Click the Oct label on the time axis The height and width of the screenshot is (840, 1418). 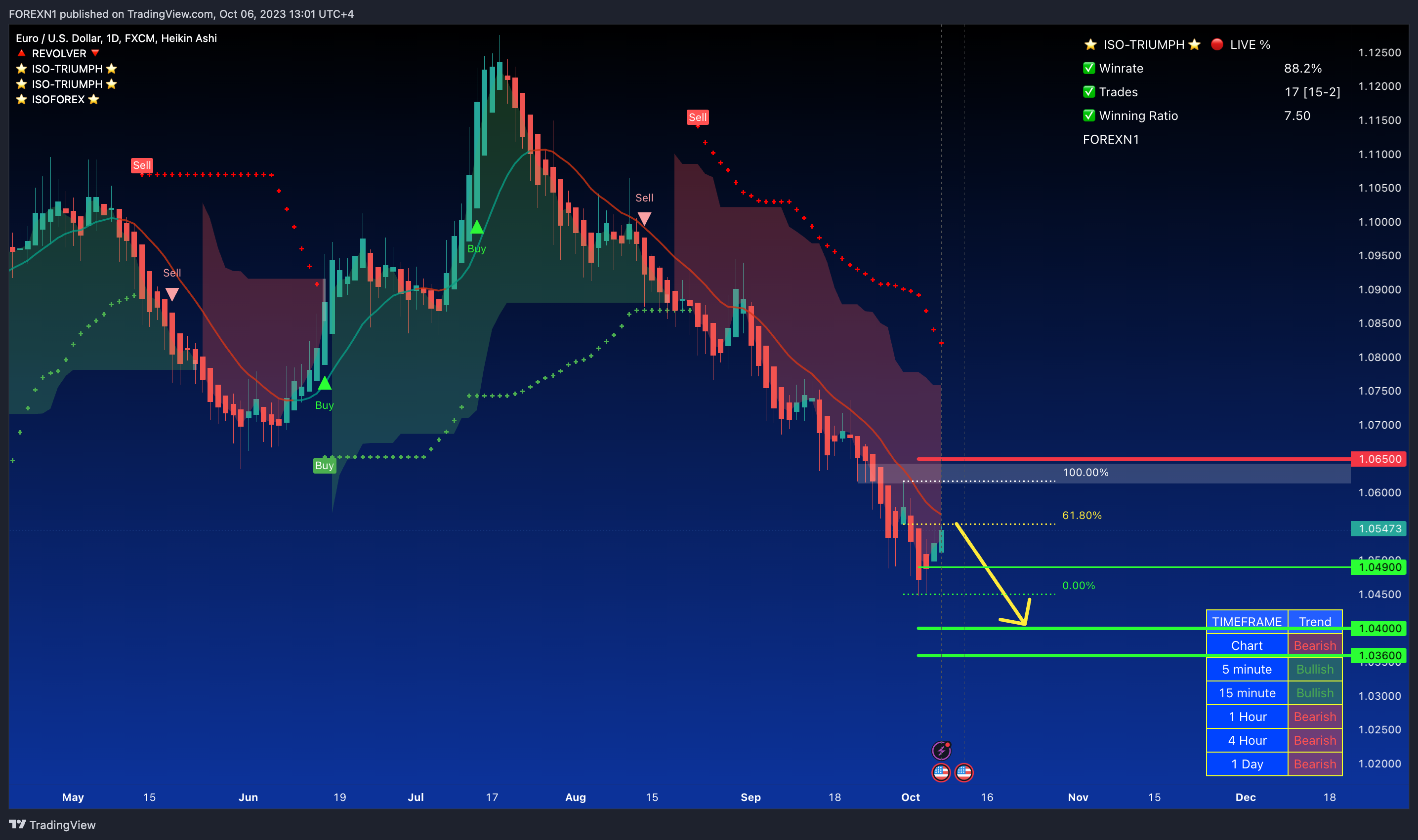911,797
